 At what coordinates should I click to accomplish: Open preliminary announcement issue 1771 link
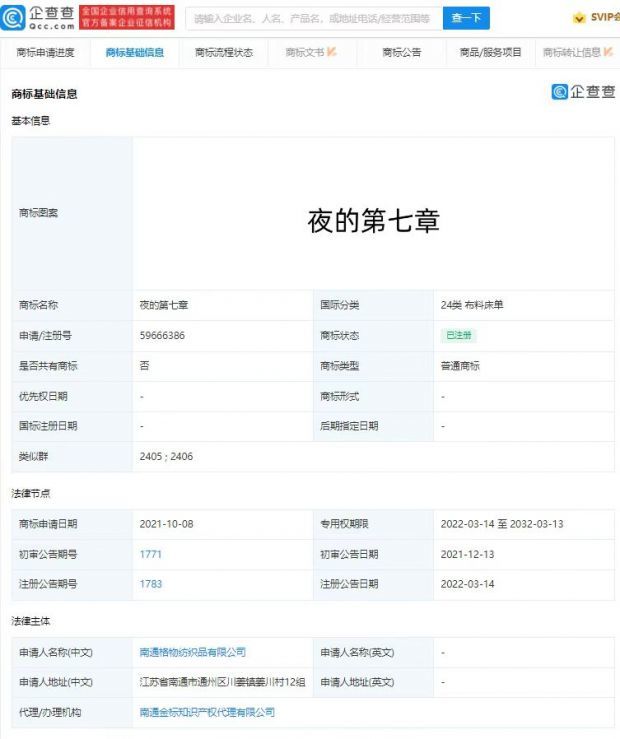pos(151,554)
